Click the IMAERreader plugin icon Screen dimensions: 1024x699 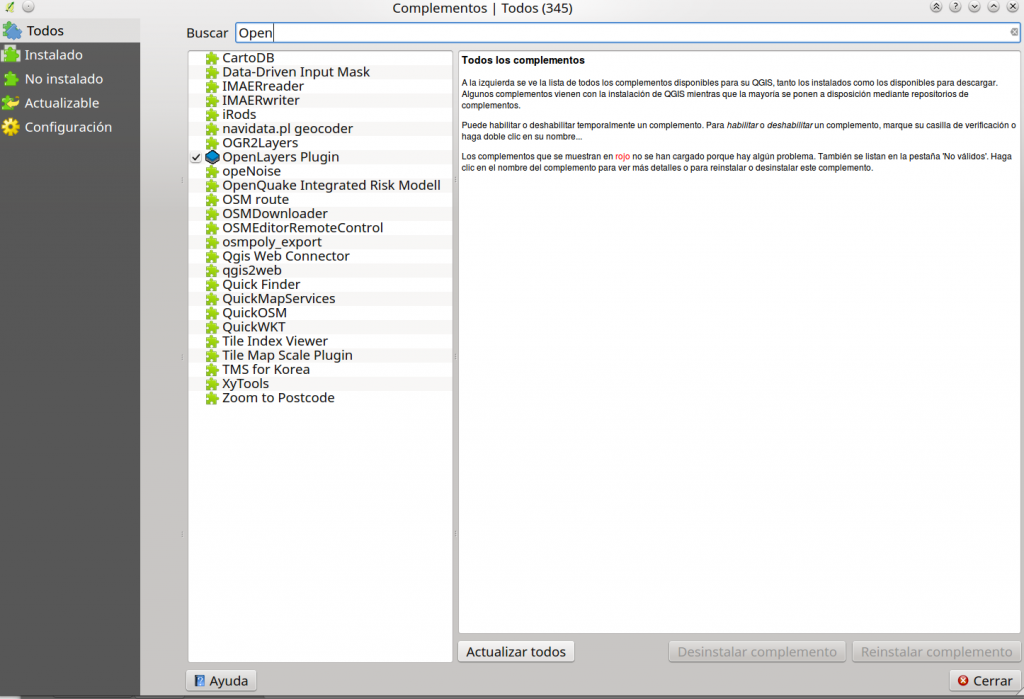coord(212,87)
